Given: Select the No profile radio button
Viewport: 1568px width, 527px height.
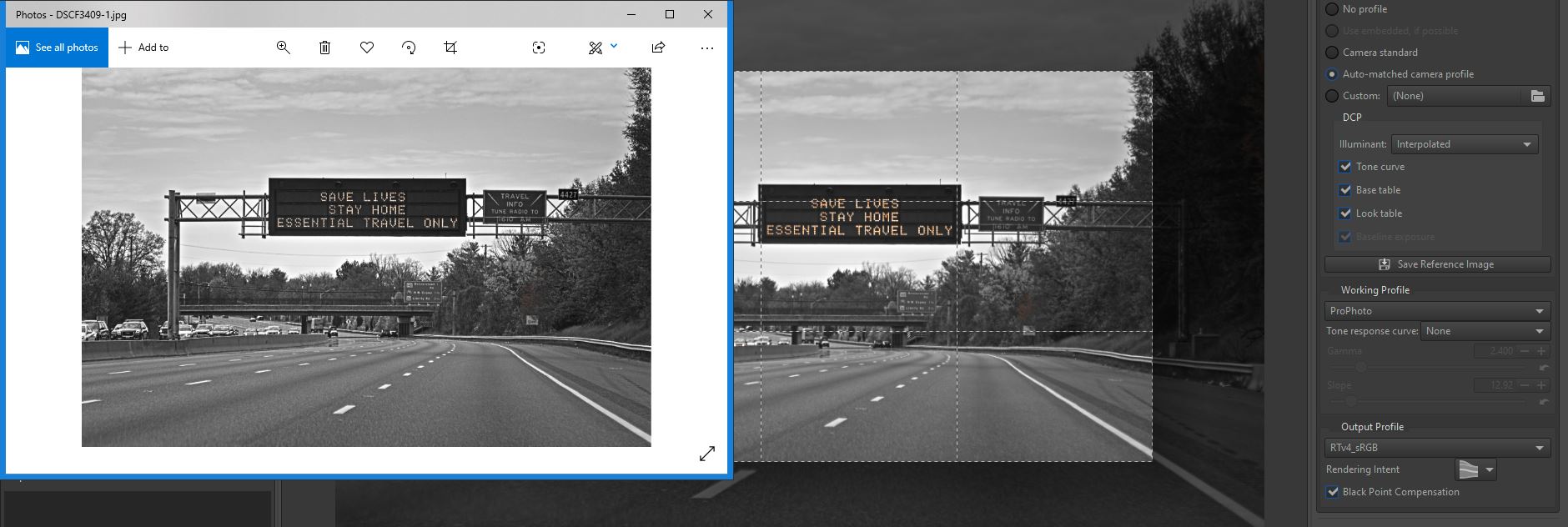Looking at the screenshot, I should click(x=1332, y=9).
